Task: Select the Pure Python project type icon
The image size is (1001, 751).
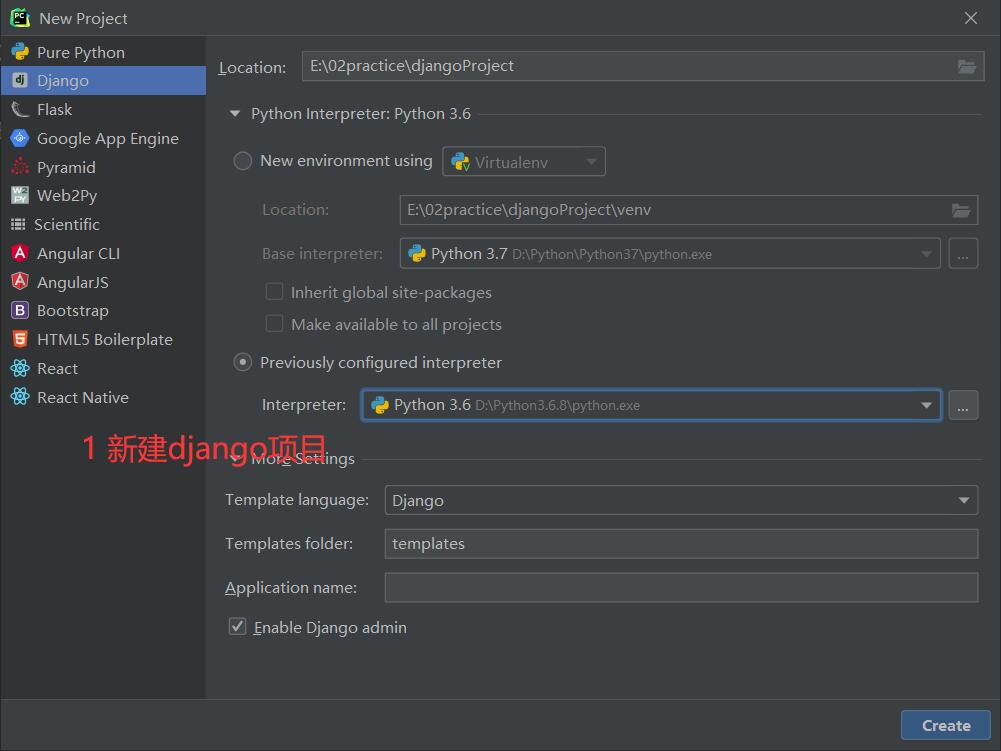Action: 20,52
